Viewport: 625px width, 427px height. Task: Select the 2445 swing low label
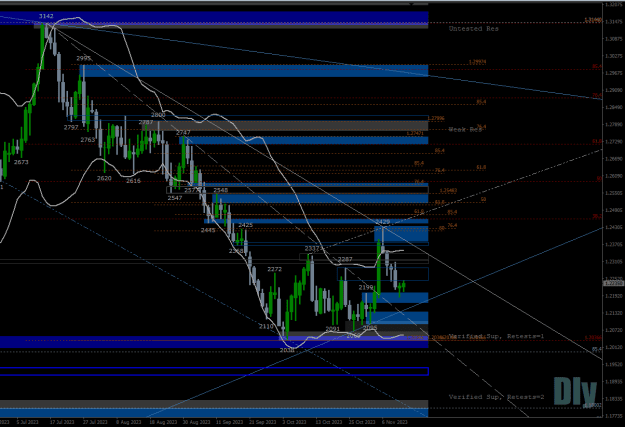pos(208,230)
